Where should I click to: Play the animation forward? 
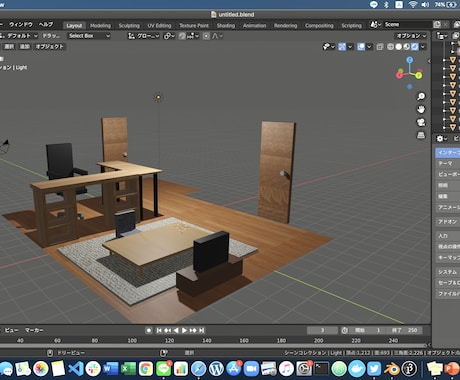[184, 330]
